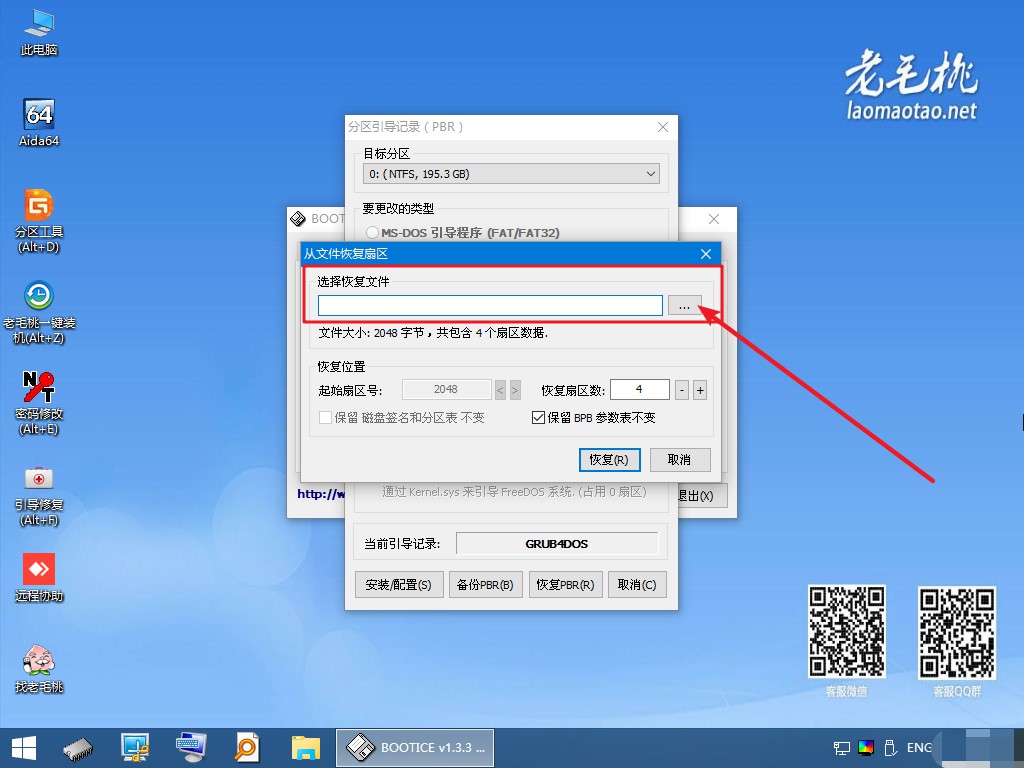Open 找老毛桃 desktop icon
The image size is (1024, 768).
[x=39, y=668]
